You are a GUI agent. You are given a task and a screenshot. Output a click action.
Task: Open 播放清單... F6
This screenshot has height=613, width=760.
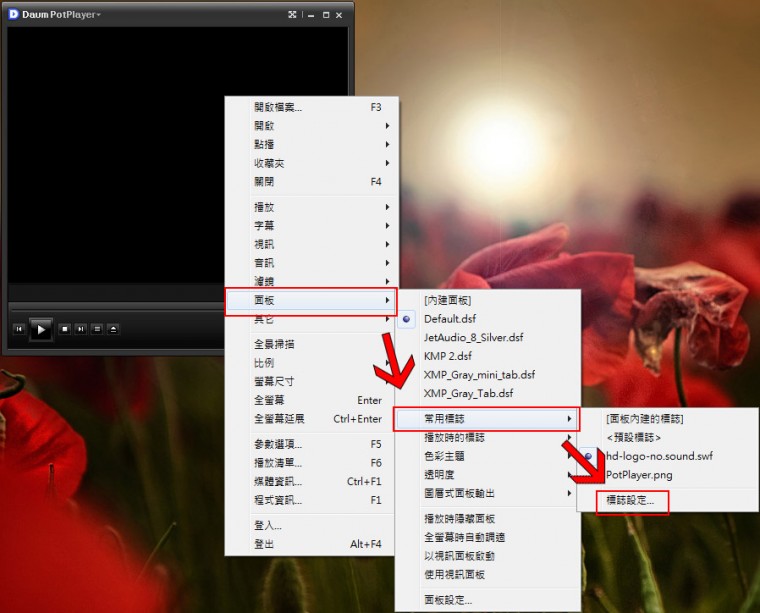click(310, 463)
